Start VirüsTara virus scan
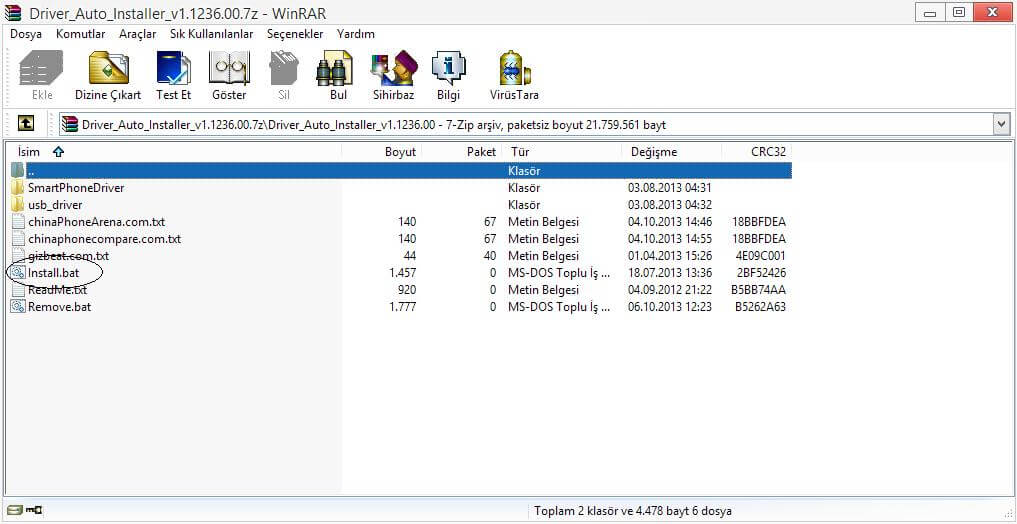 [x=514, y=75]
